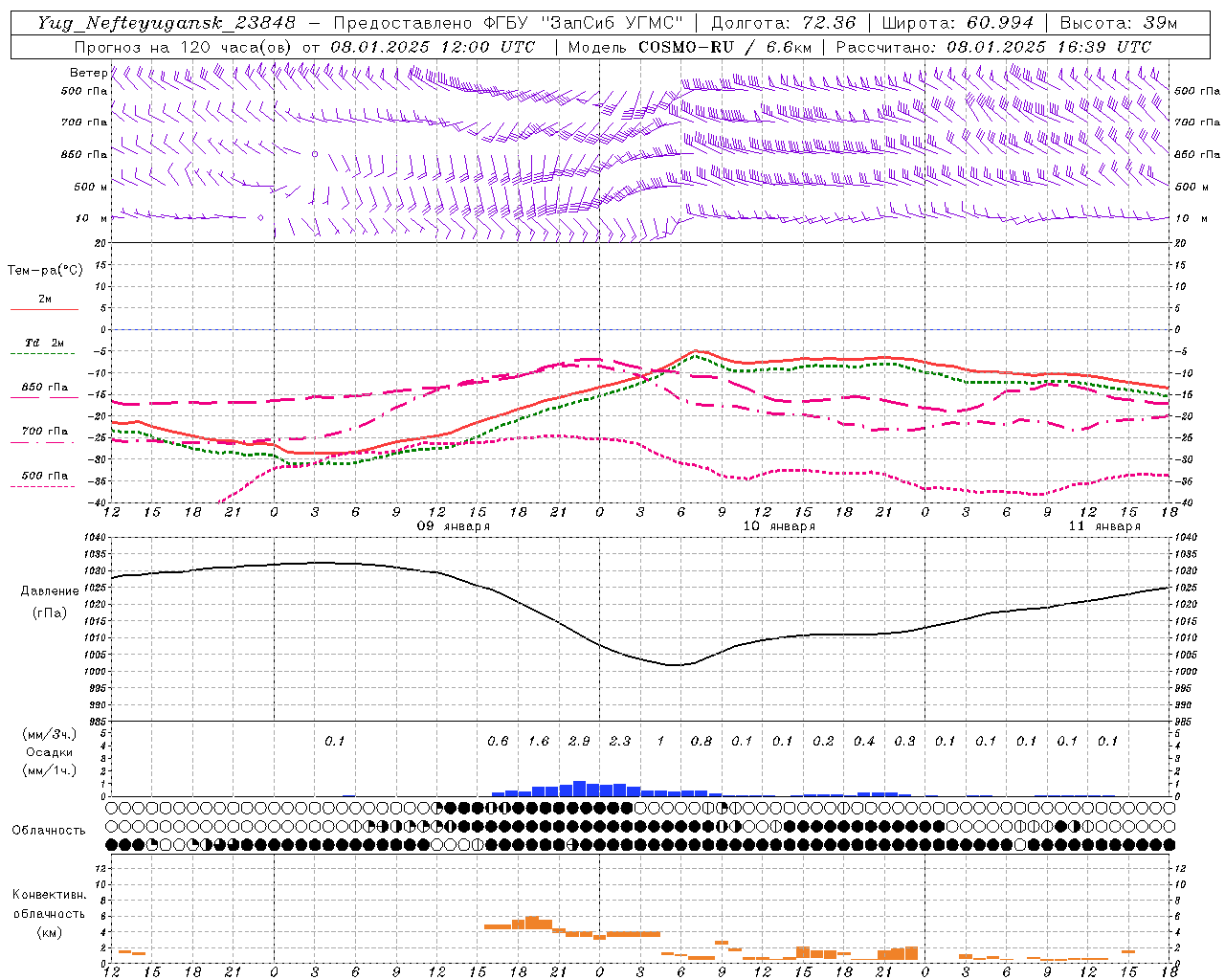This screenshot has width=1225, height=980.
Task: Click the Широта: 60.994 header value
Action: click(958, 23)
